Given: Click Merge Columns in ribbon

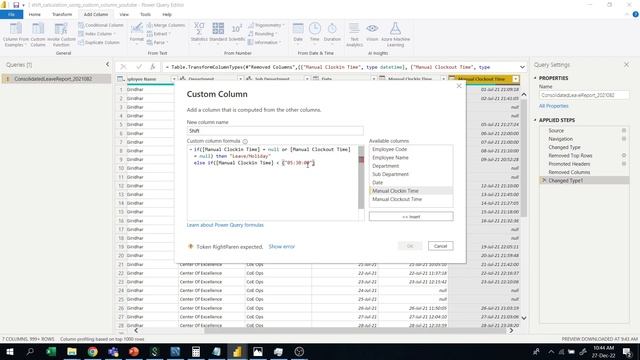Looking at the screenshot, I should [166, 25].
